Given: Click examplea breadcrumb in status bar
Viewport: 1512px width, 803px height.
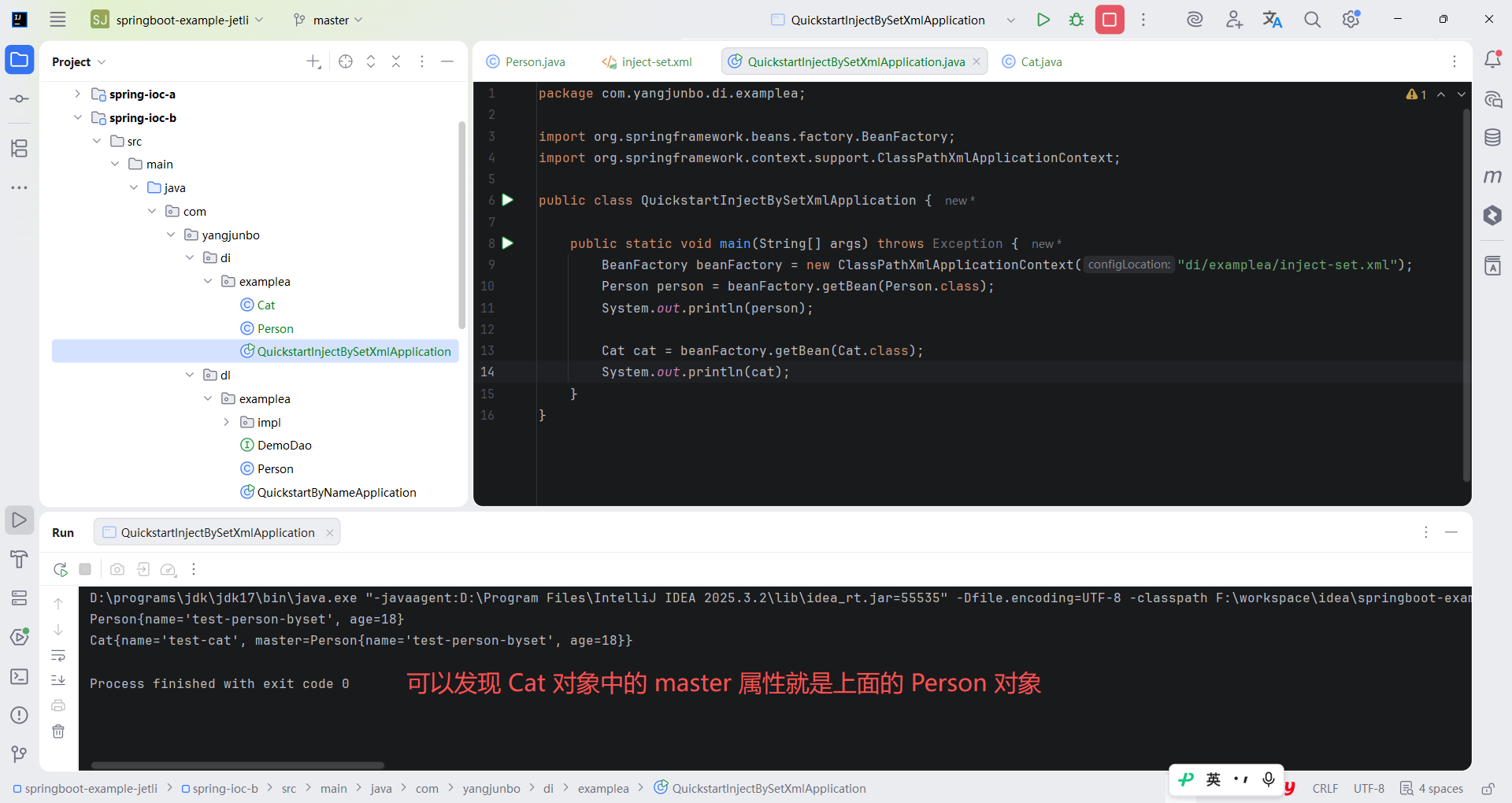Looking at the screenshot, I should tap(603, 788).
